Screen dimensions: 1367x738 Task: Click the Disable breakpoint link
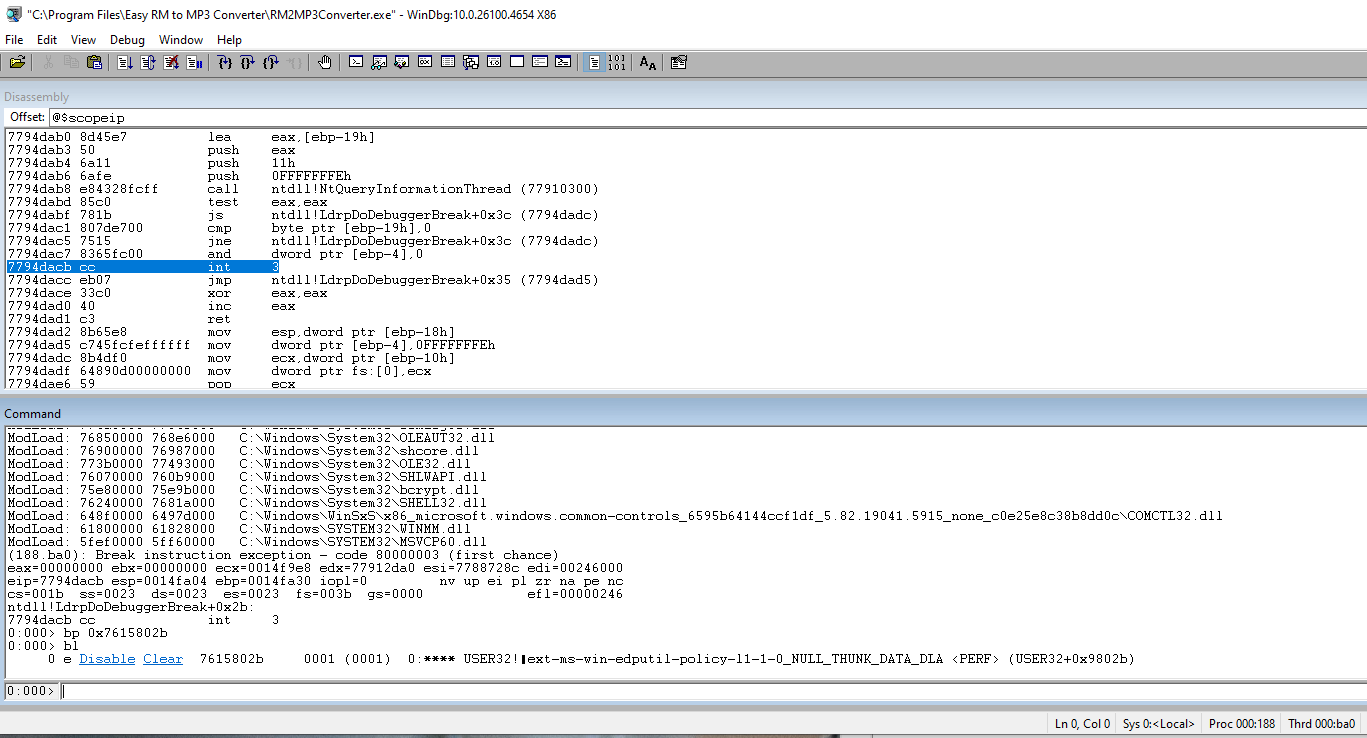107,659
